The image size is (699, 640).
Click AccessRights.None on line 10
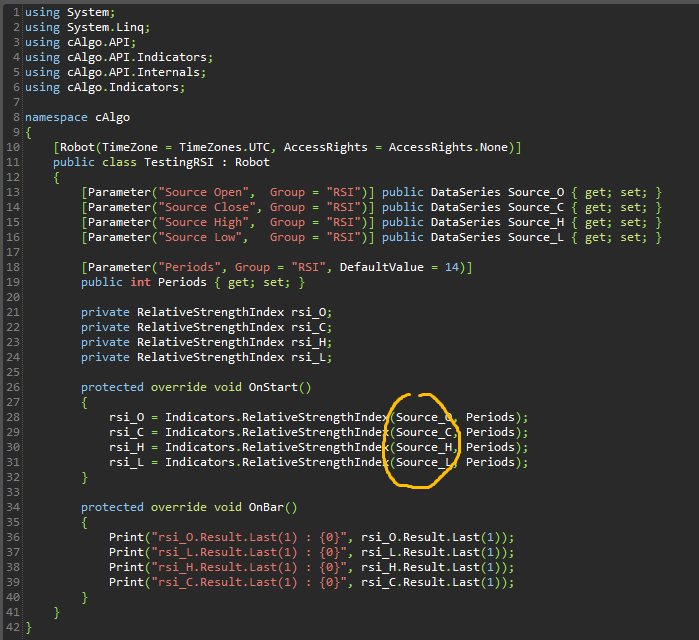(x=448, y=147)
